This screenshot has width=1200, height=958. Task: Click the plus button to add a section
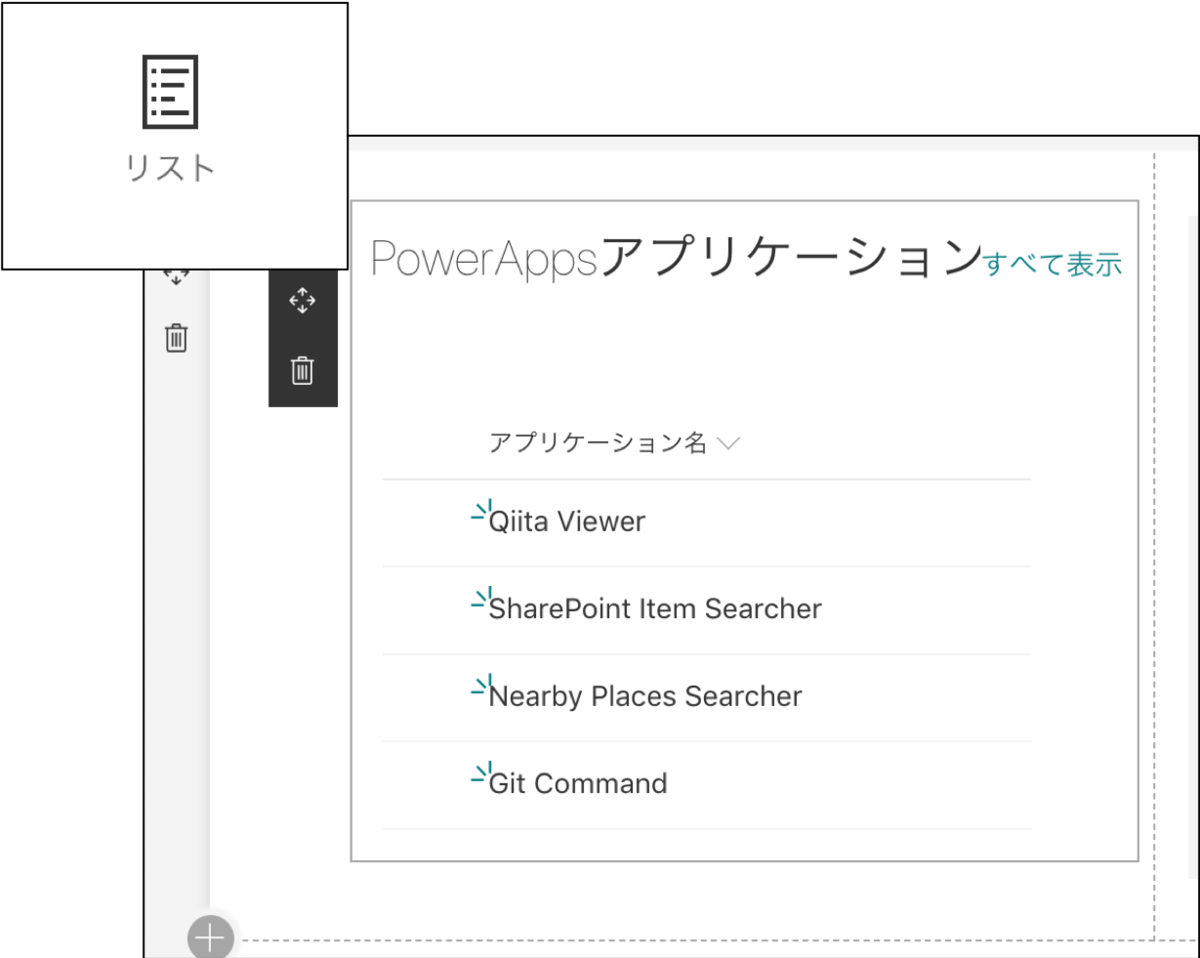pos(210,938)
